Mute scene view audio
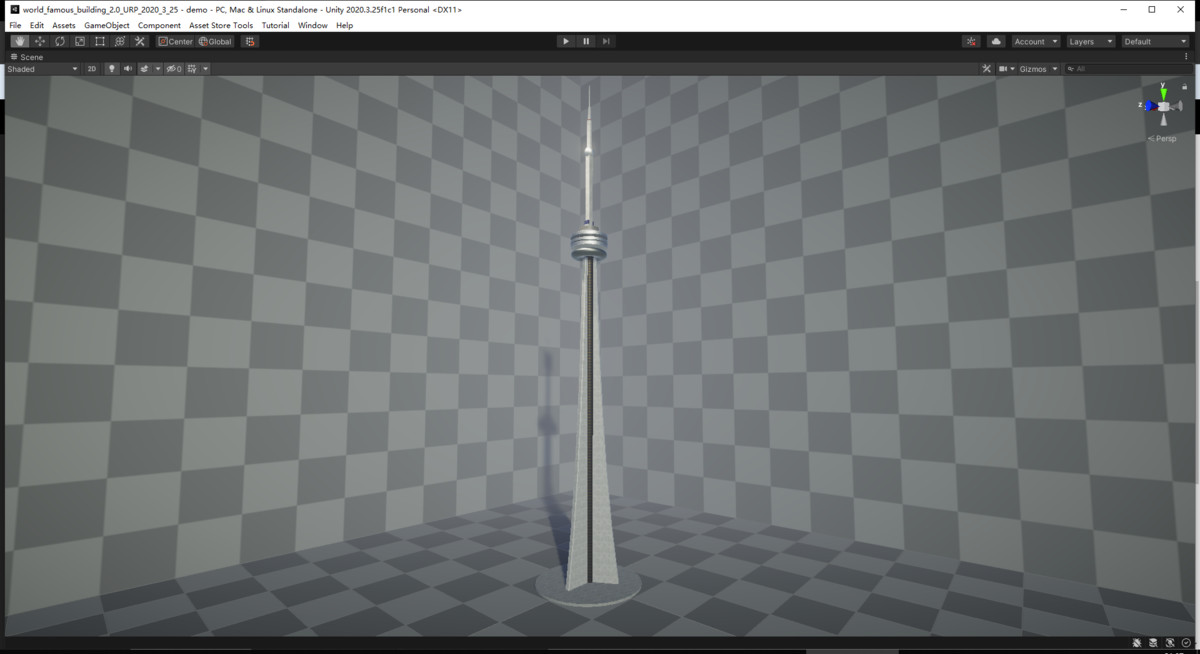The image size is (1200, 654). coord(127,68)
